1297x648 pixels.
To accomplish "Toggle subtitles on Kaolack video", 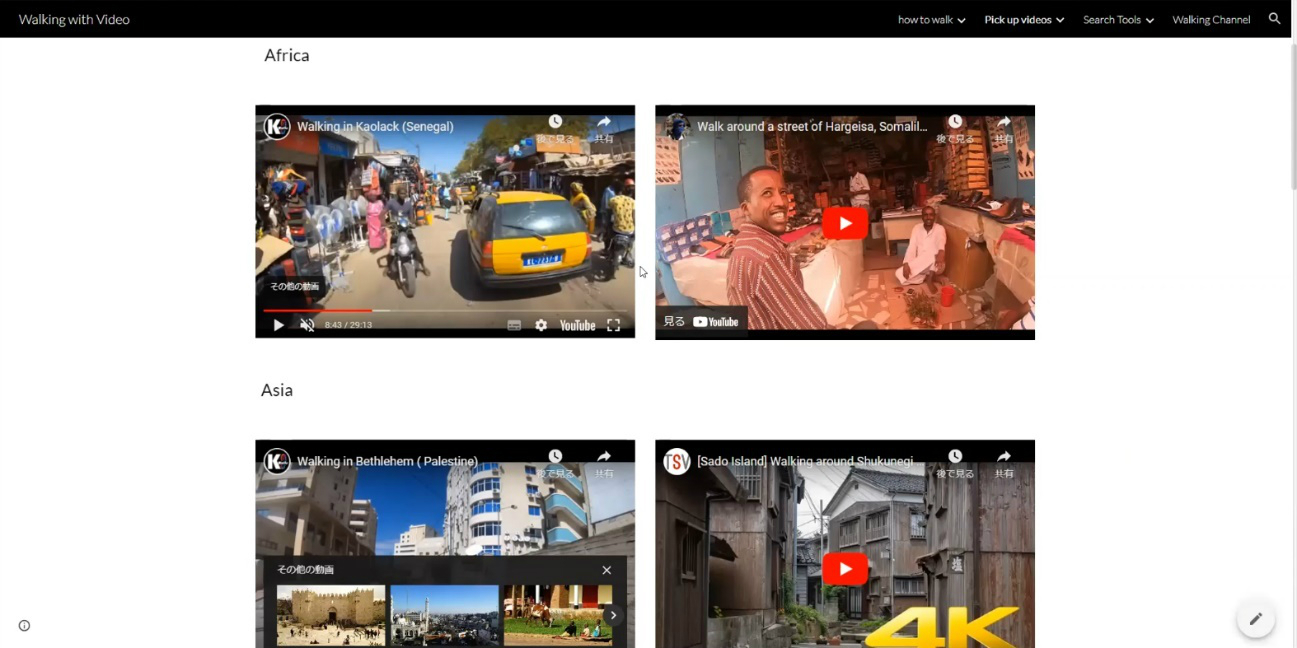I will (514, 325).
